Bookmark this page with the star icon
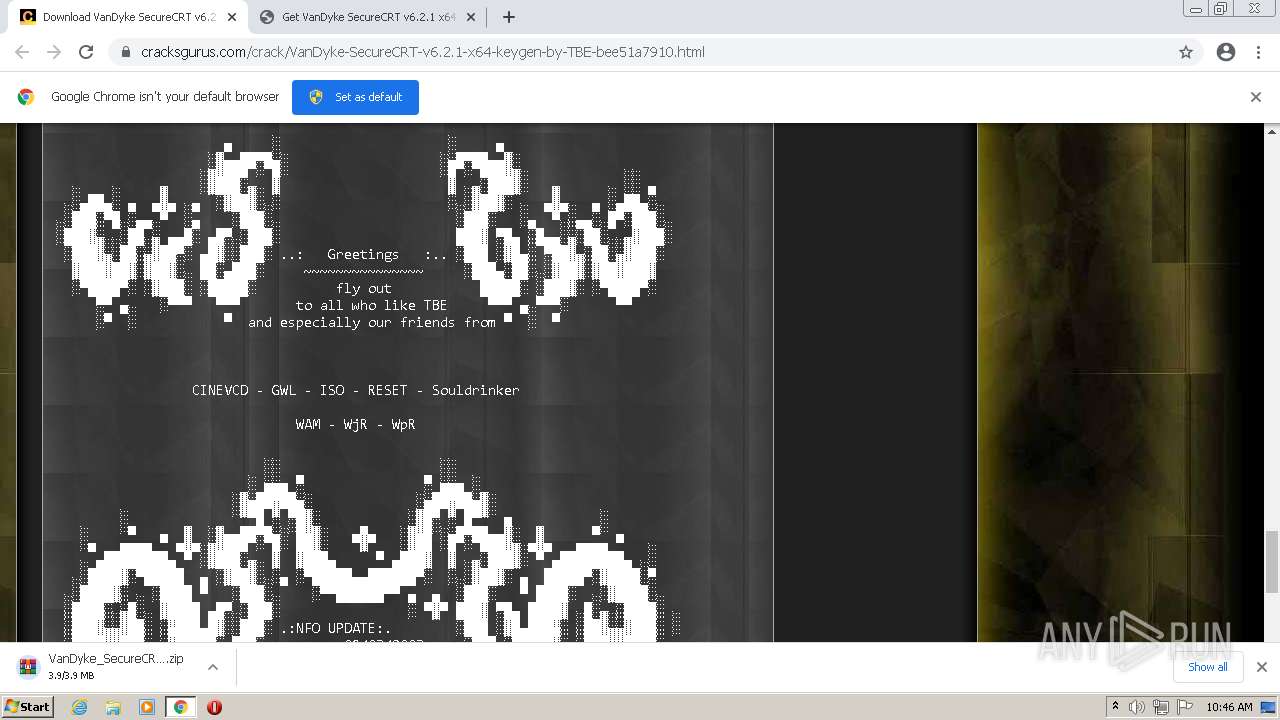The width and height of the screenshot is (1280, 720). (1186, 52)
